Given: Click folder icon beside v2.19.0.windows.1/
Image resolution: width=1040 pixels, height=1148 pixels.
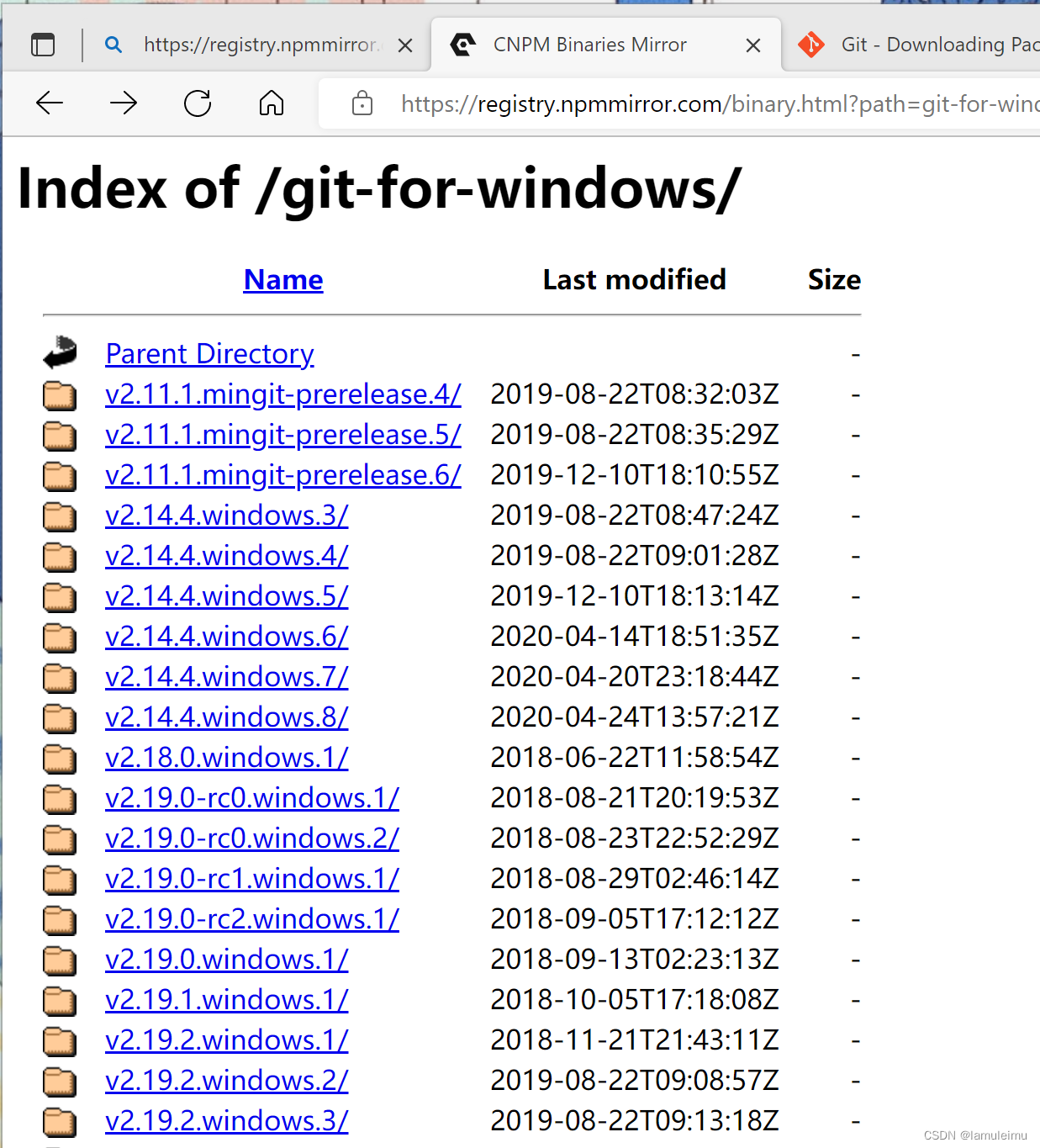Looking at the screenshot, I should click(x=60, y=960).
